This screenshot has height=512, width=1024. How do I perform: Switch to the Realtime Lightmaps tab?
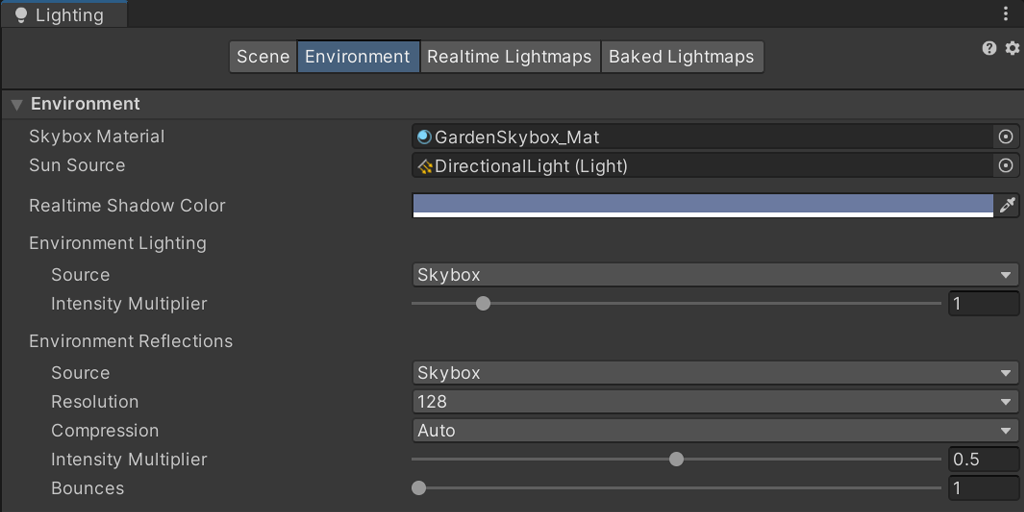[x=509, y=57]
